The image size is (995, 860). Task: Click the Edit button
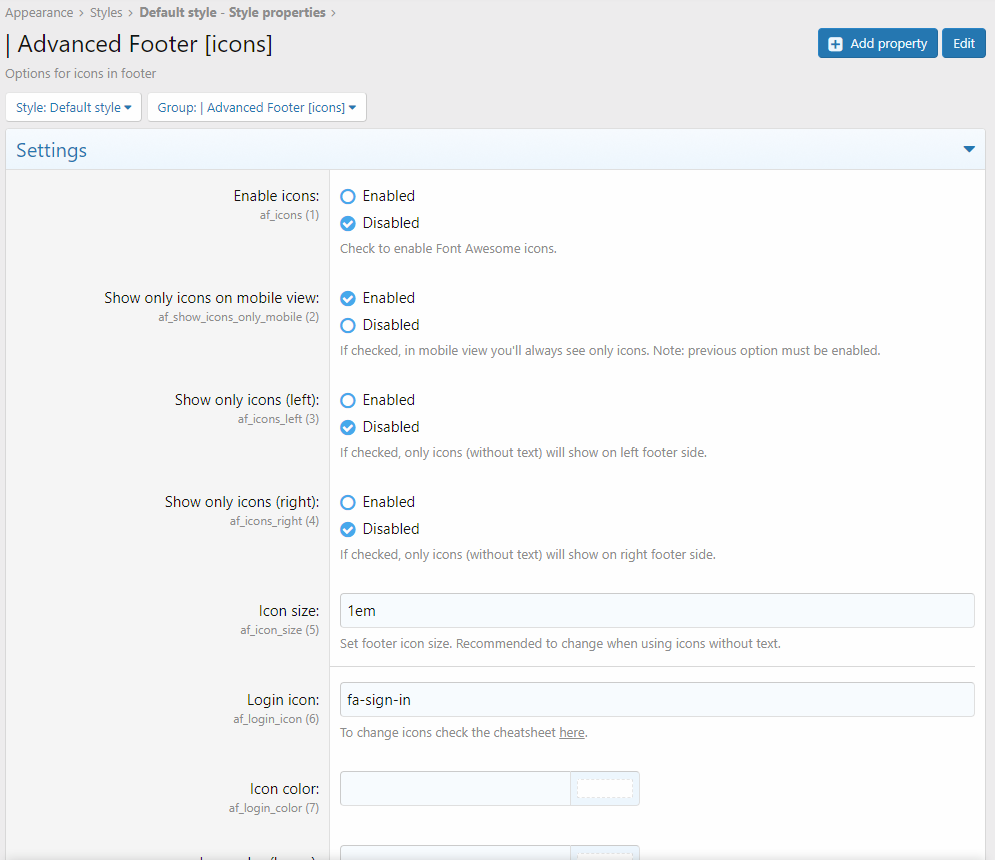[963, 43]
